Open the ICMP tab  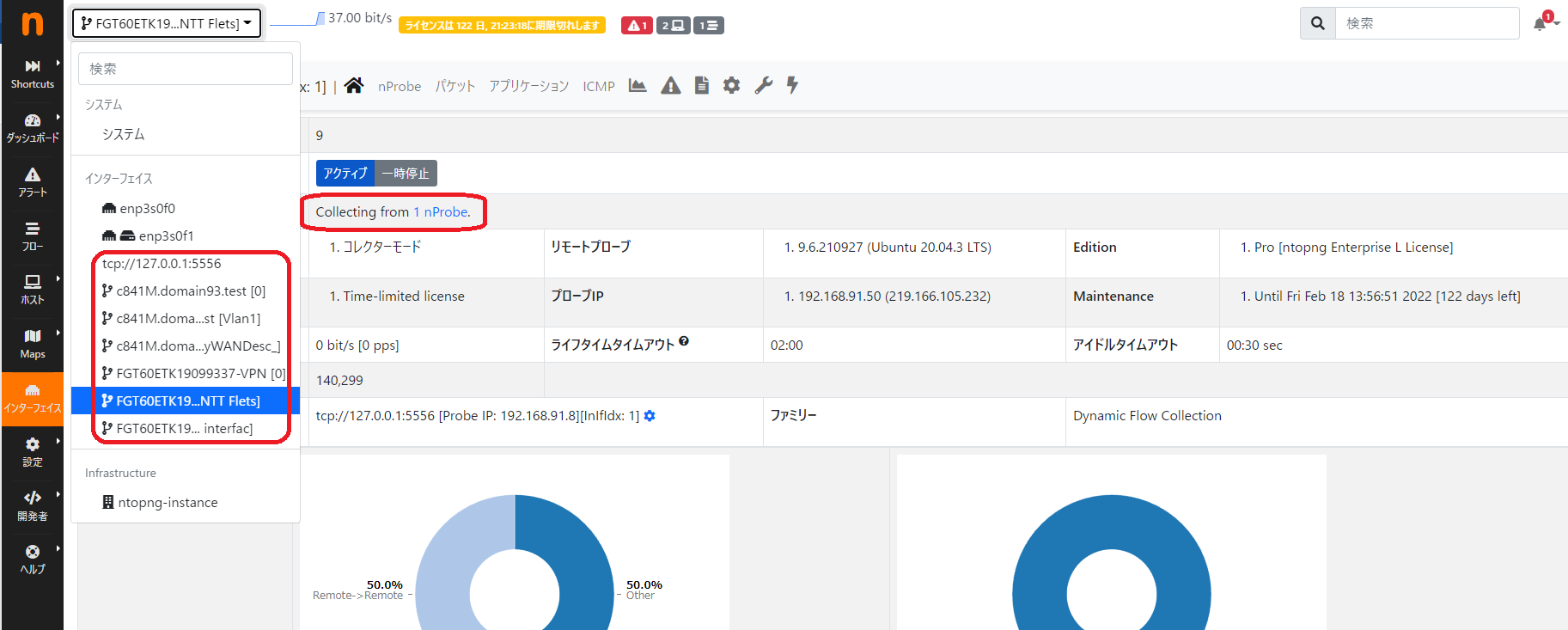point(599,86)
